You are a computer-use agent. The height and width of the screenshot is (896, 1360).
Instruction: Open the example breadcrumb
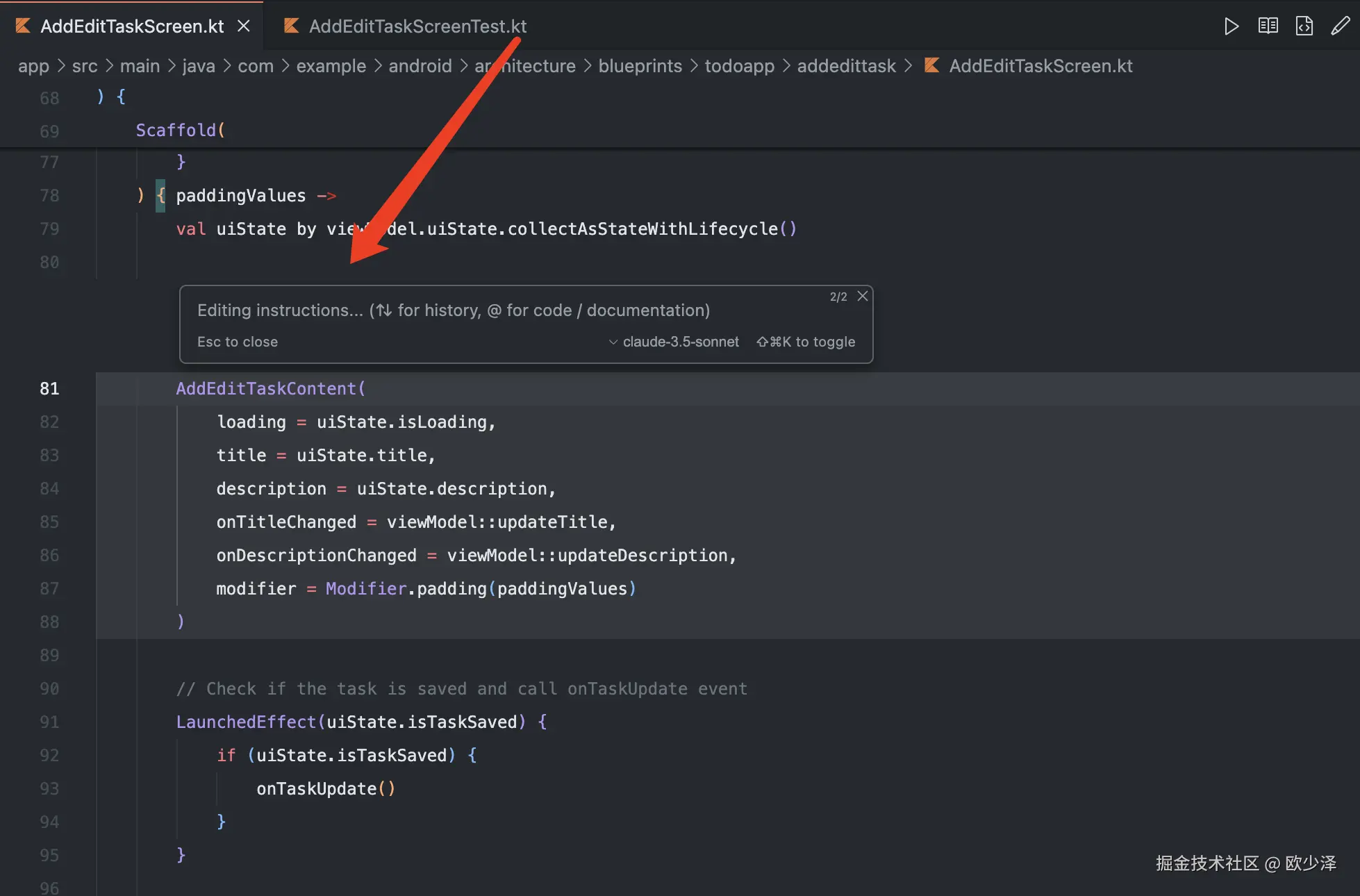point(331,66)
